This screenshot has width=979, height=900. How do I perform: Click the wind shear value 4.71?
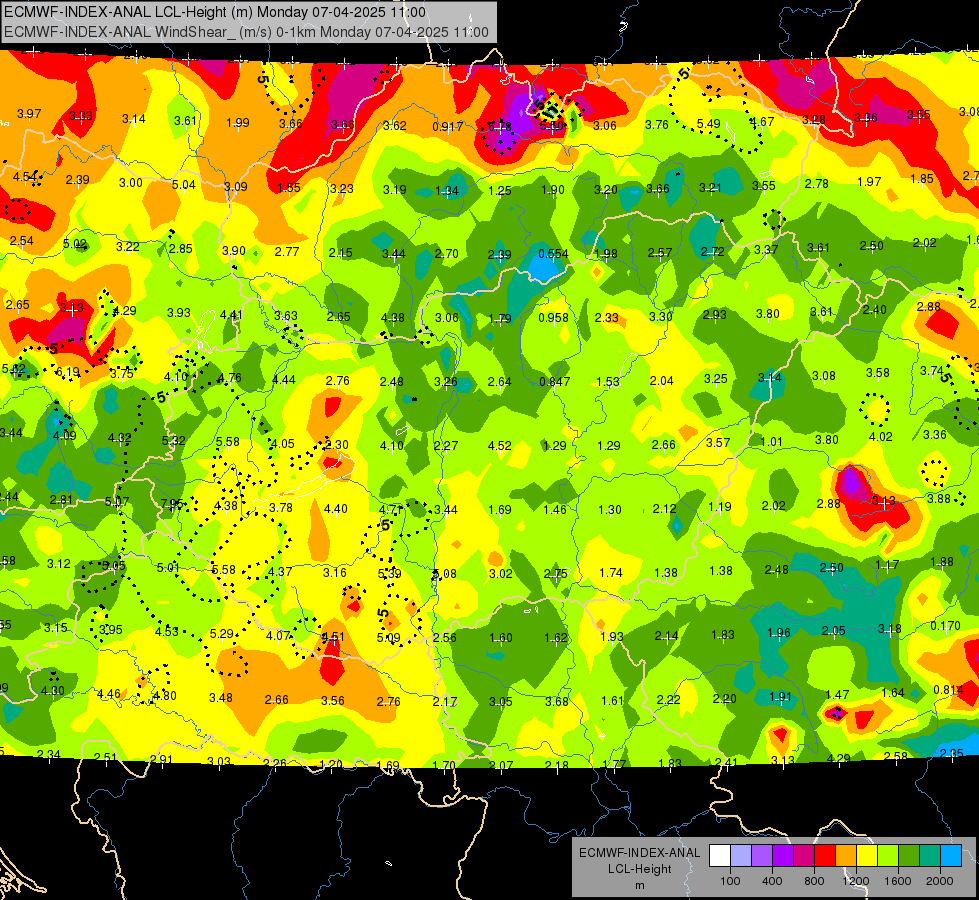tap(390, 510)
